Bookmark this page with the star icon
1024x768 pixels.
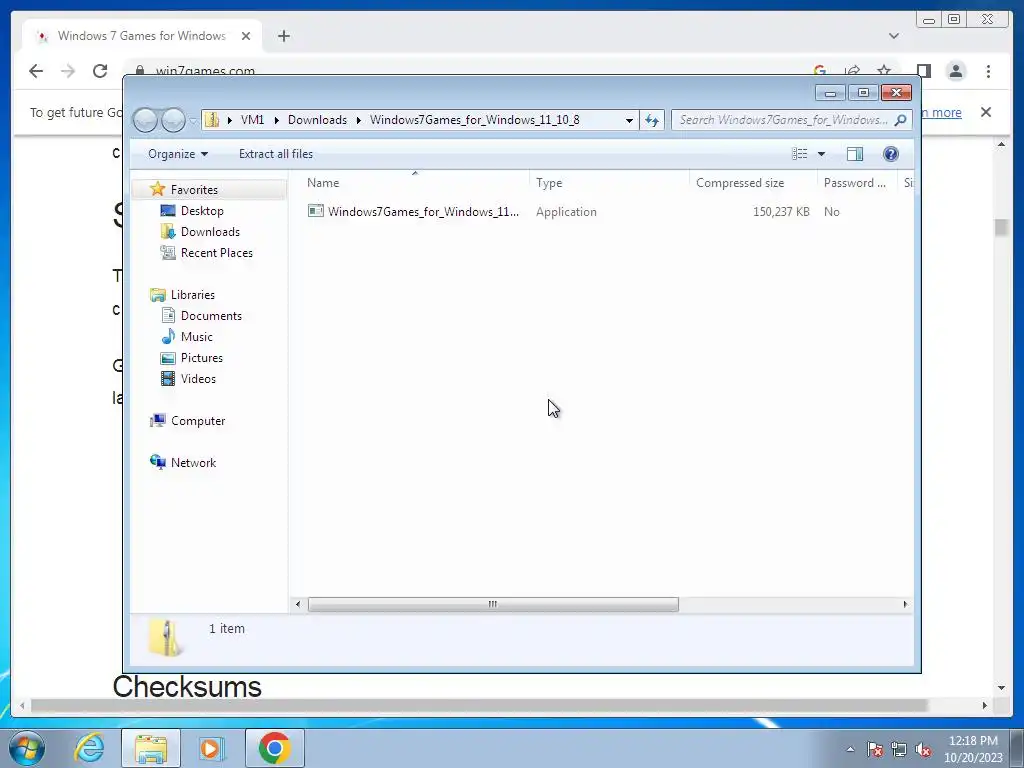tap(884, 71)
